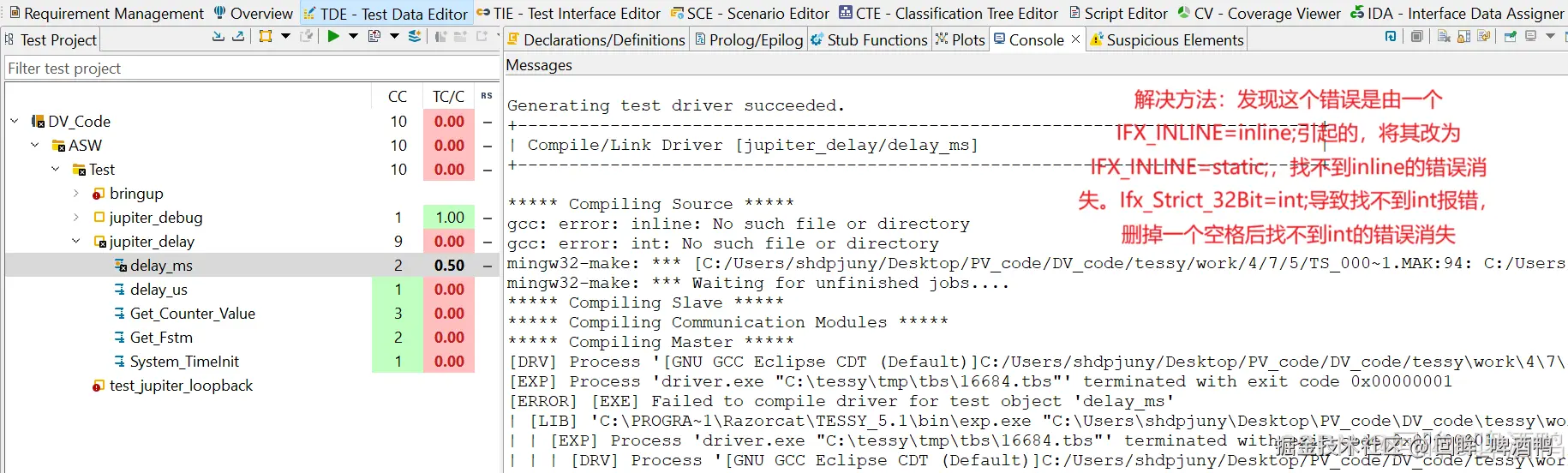The image size is (1568, 473).
Task: Click the green Execute Test run button
Action: point(333,36)
